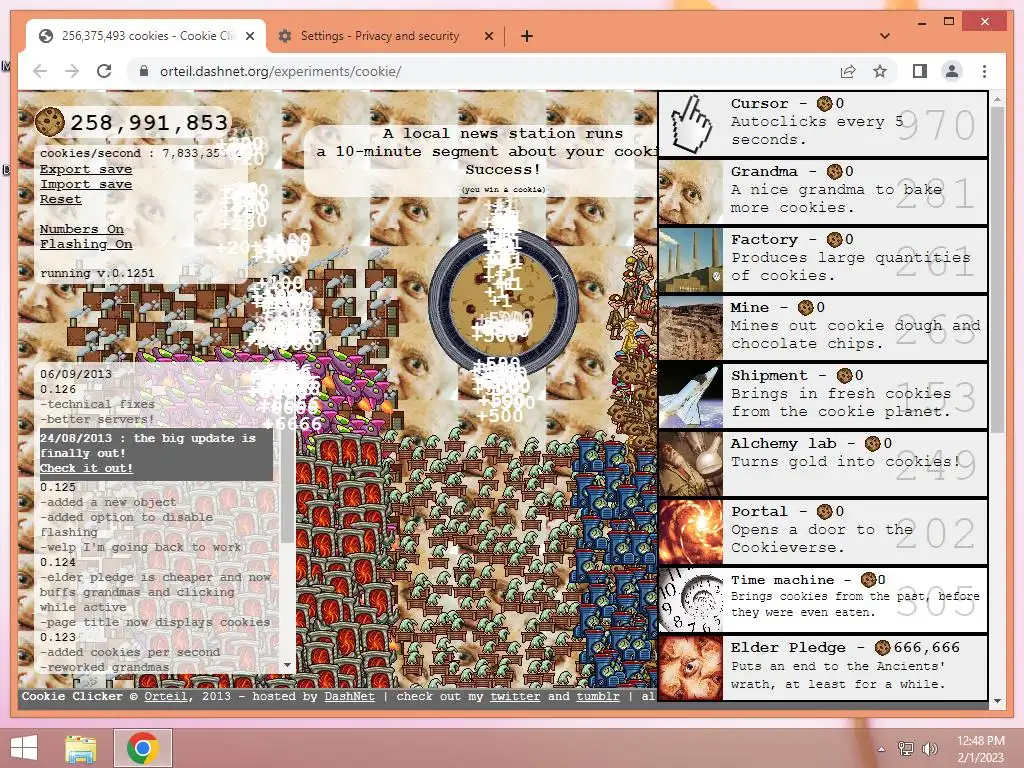View site info via the padlock icon
This screenshot has height=768, width=1024.
click(144, 71)
